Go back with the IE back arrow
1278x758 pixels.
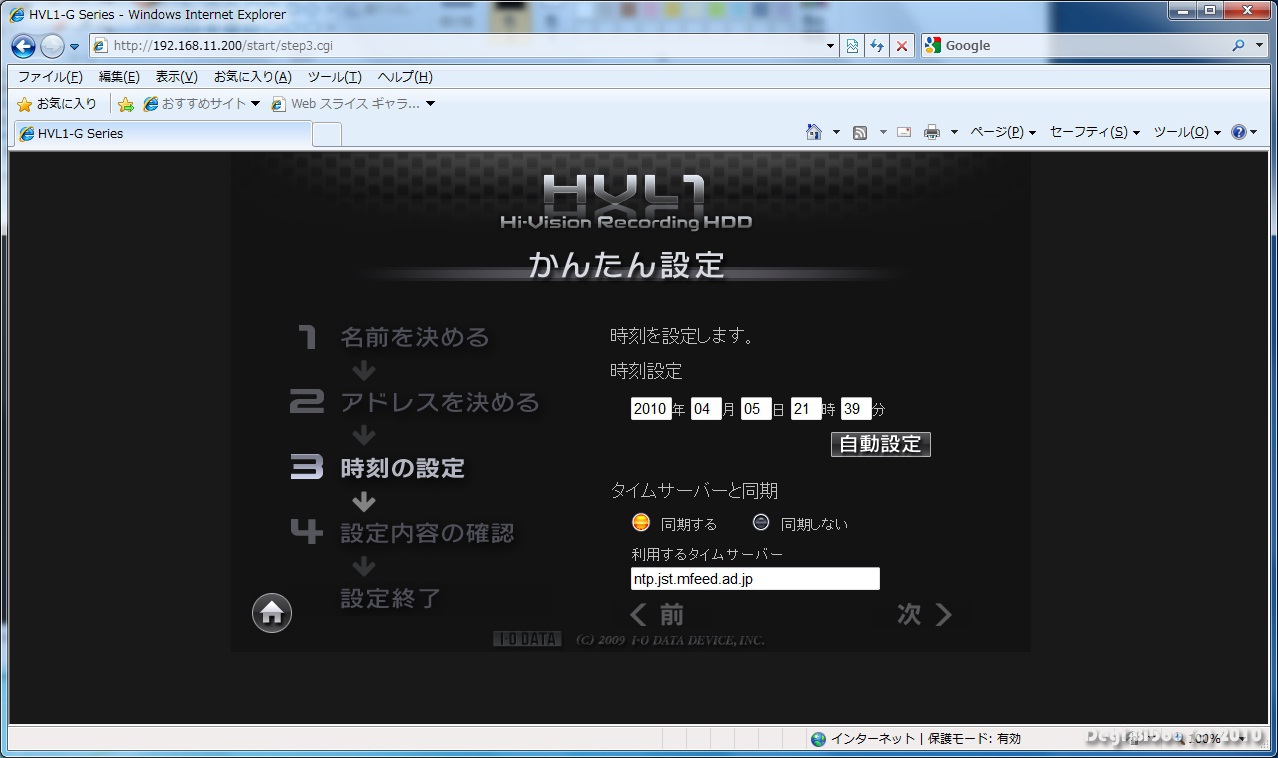(24, 46)
